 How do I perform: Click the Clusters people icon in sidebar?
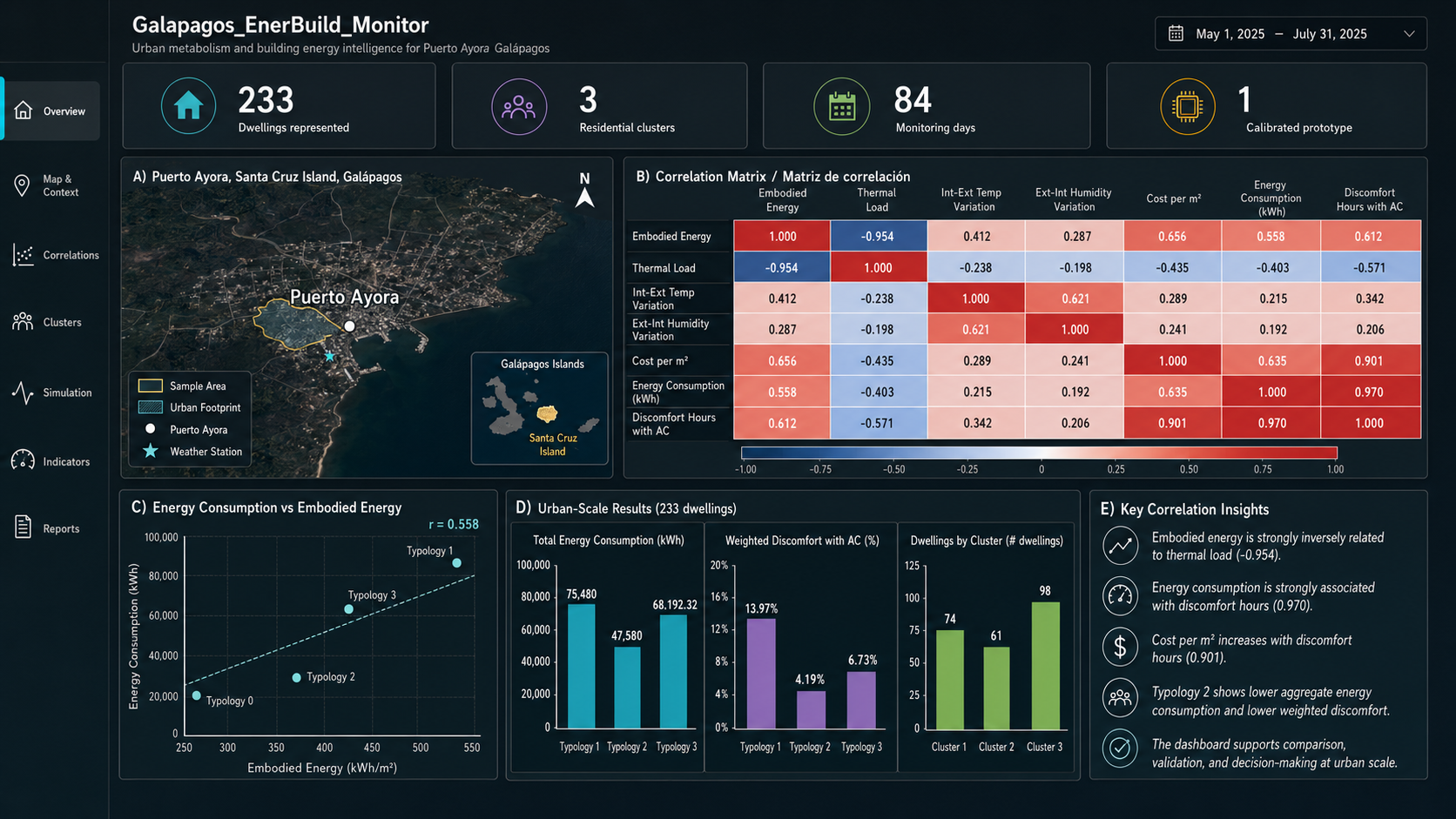click(24, 322)
